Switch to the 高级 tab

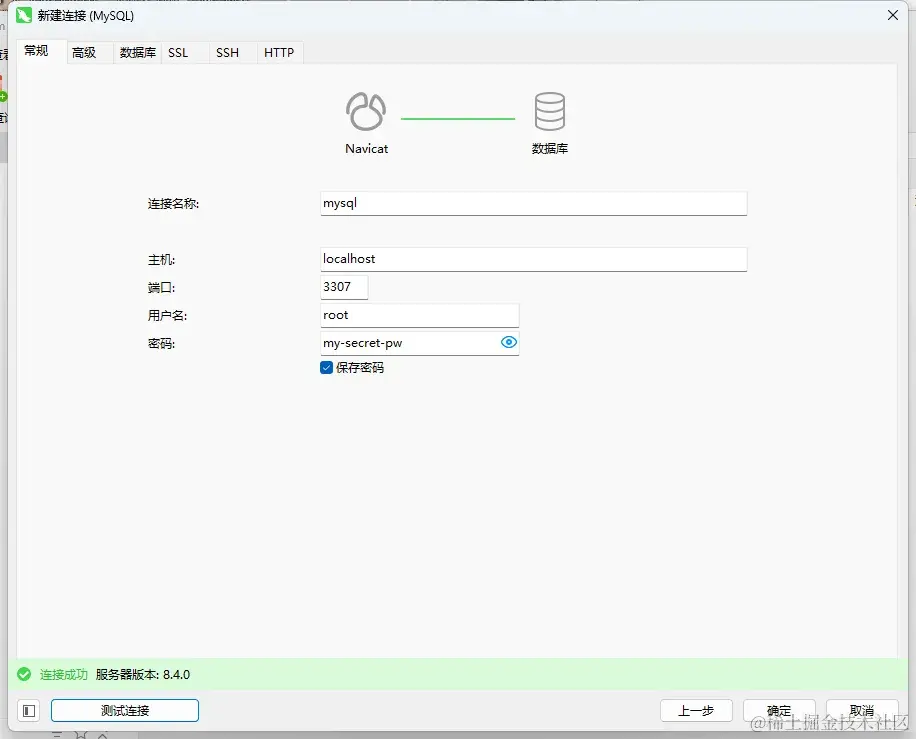[84, 53]
